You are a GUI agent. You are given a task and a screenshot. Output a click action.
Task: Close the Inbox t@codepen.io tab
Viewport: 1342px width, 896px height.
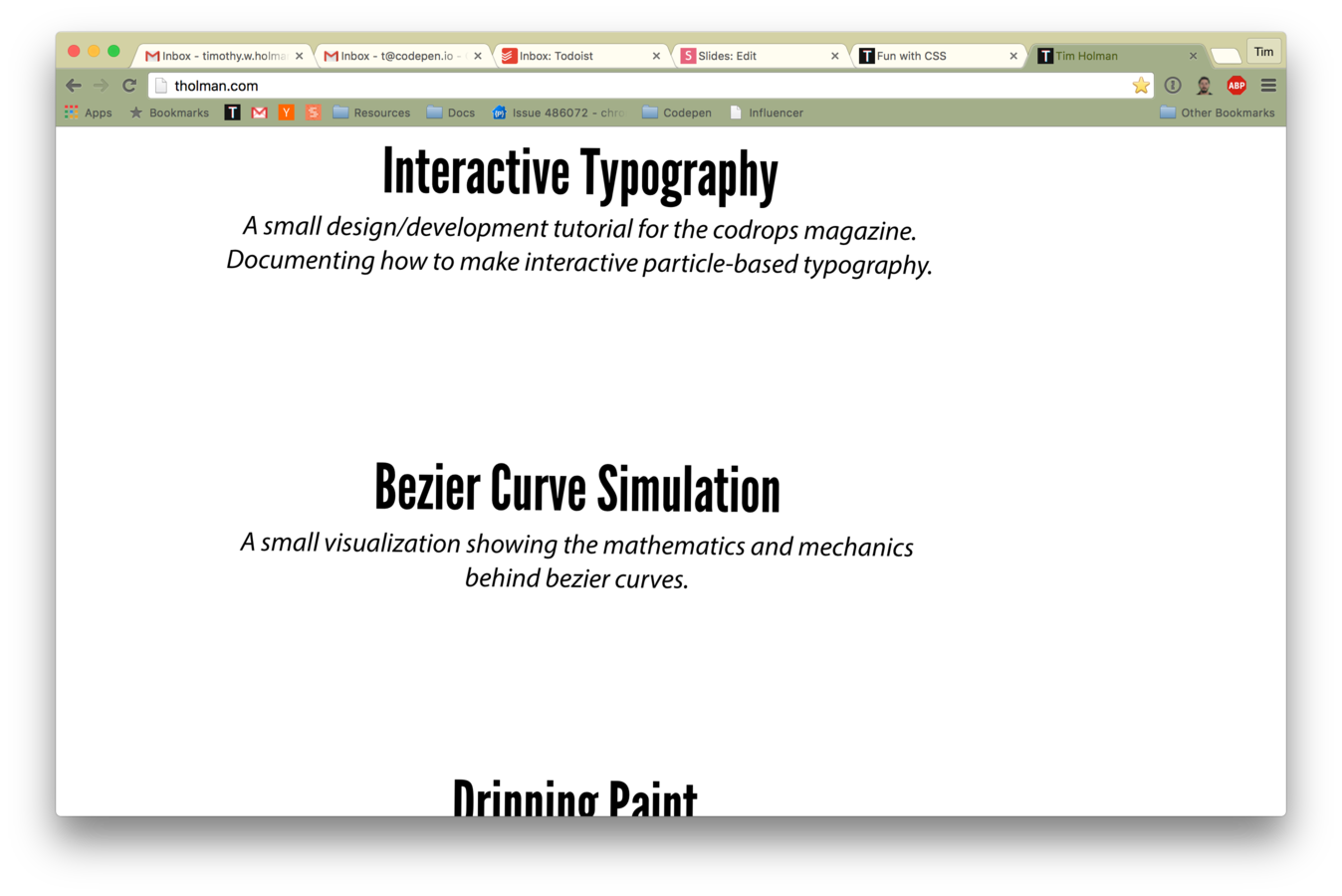tap(478, 56)
